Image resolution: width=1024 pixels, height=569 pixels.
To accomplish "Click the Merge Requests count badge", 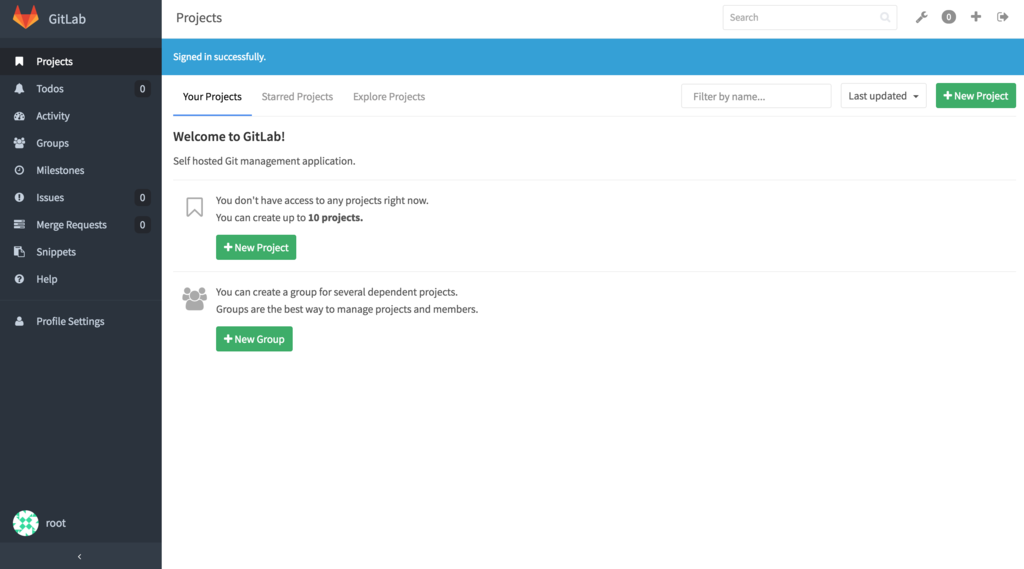I will pos(142,225).
